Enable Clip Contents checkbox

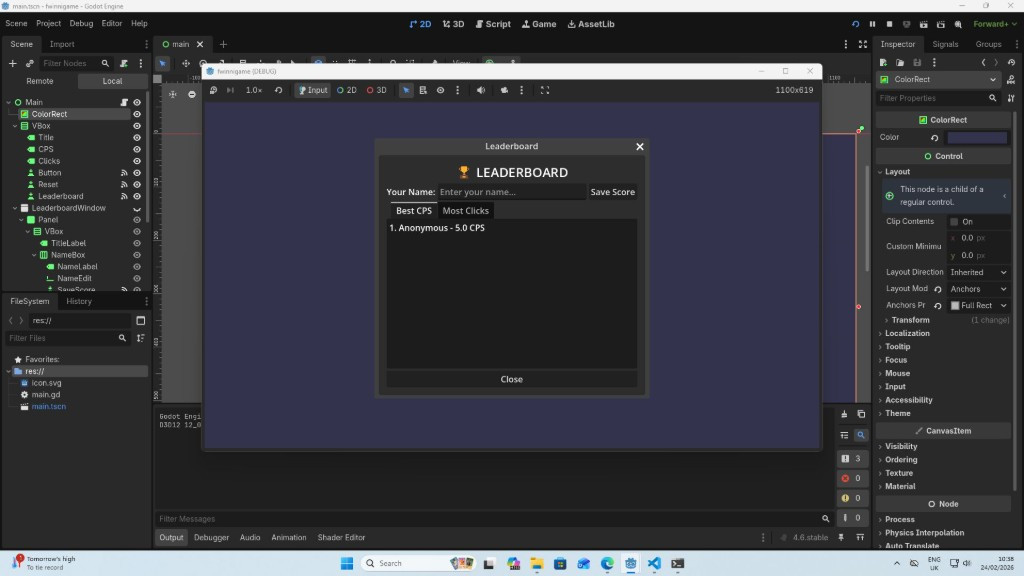954,222
